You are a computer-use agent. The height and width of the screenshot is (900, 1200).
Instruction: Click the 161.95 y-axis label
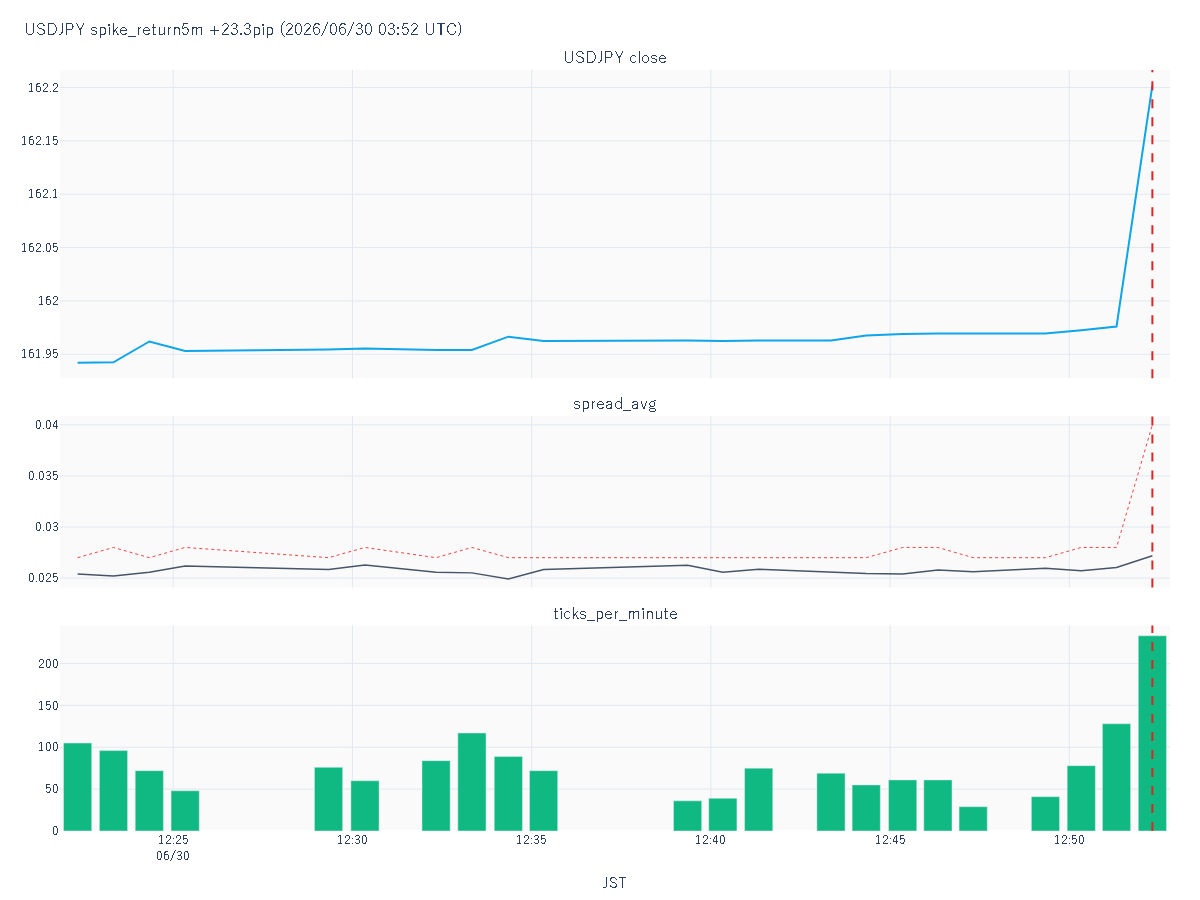40,354
